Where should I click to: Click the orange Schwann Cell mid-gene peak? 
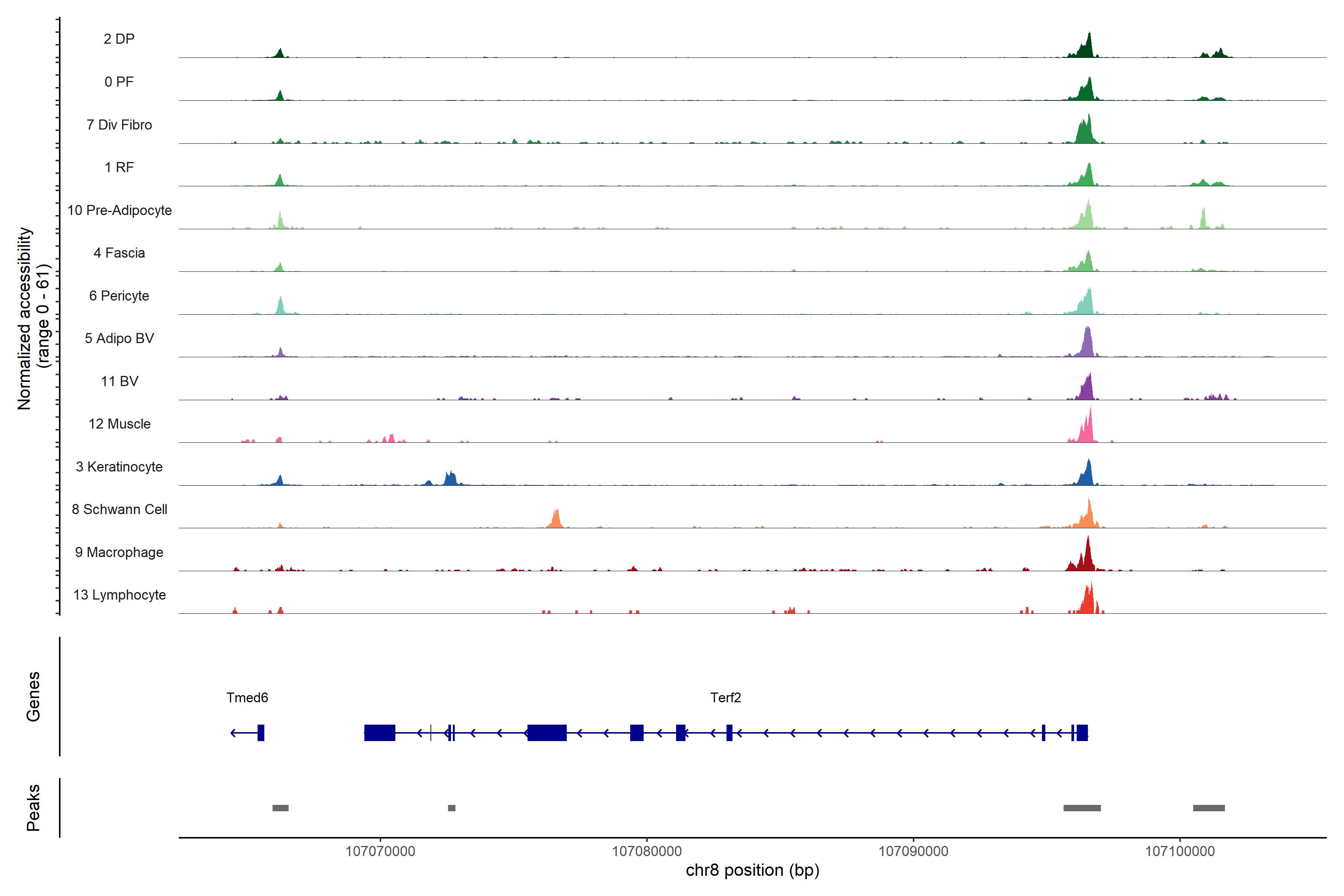point(556,519)
